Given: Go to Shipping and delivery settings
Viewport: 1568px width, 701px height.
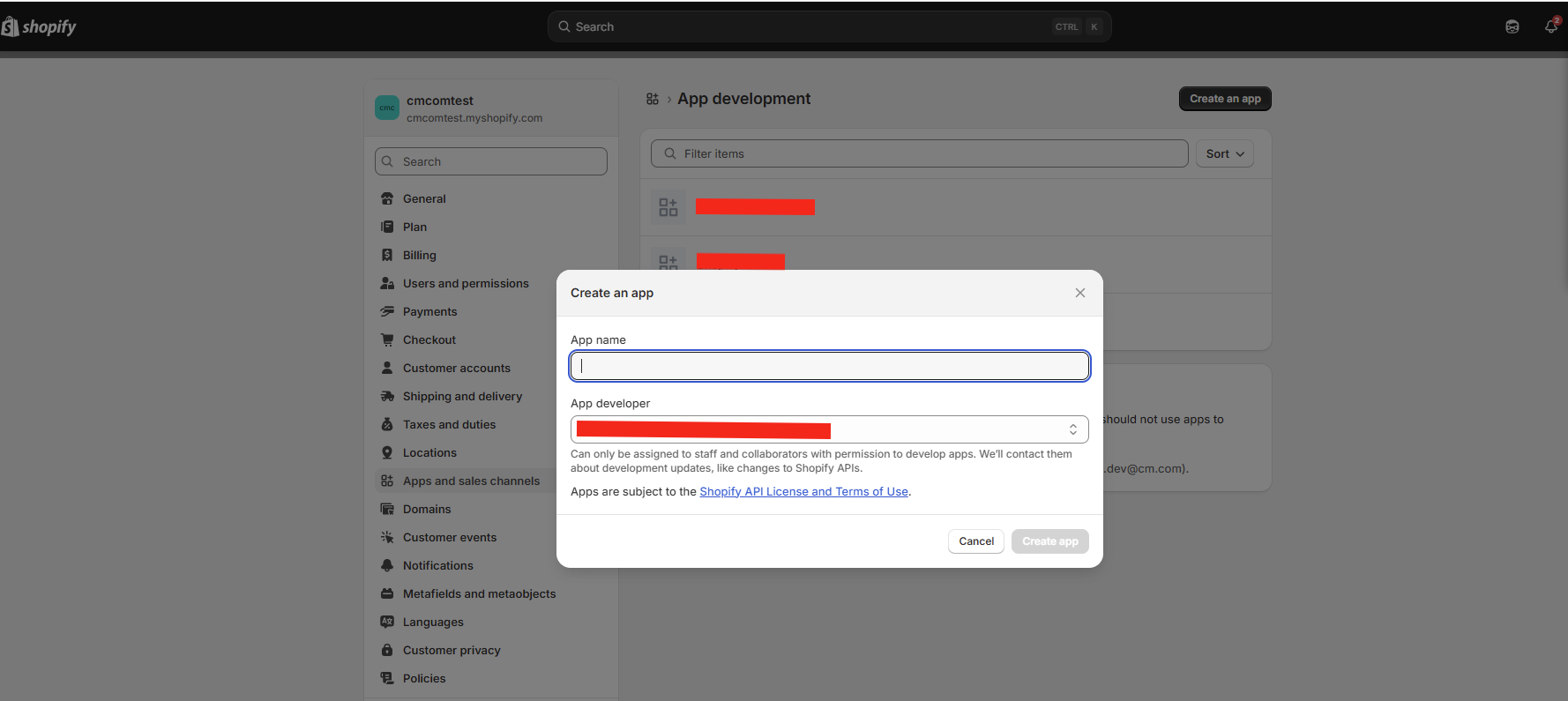Looking at the screenshot, I should coord(462,396).
